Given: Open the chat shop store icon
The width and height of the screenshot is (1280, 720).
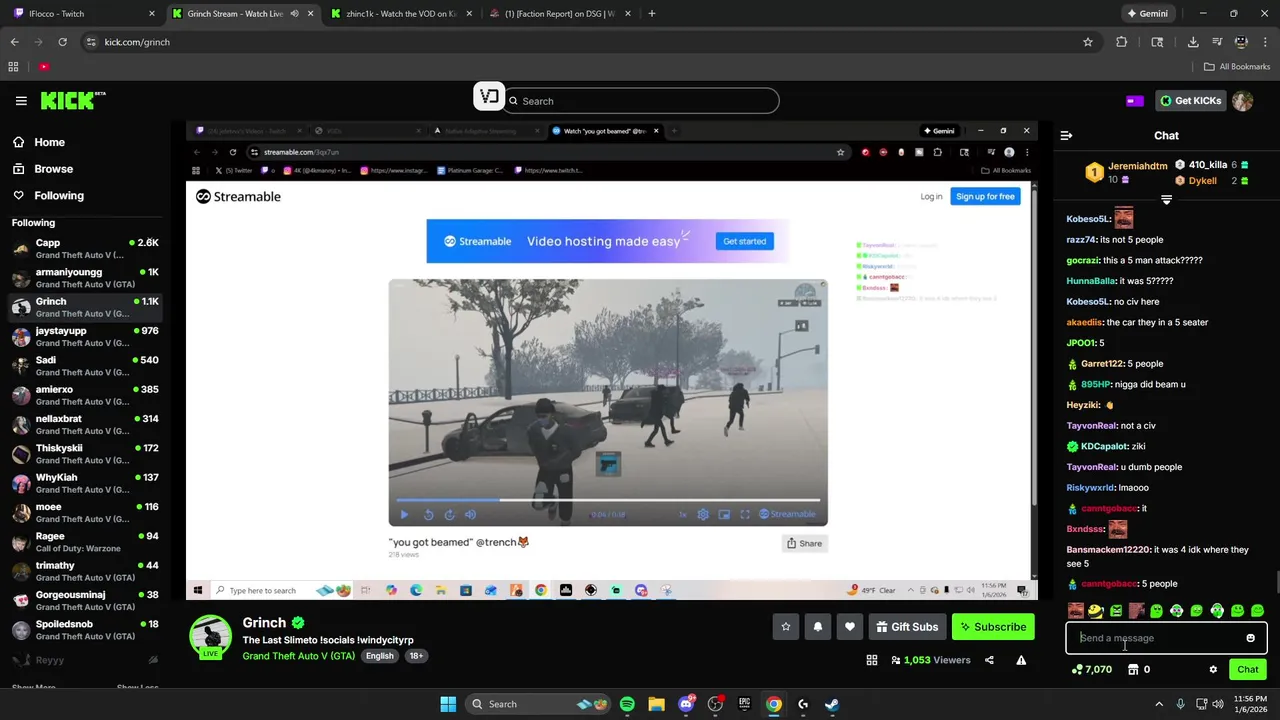Looking at the screenshot, I should click(x=1133, y=670).
